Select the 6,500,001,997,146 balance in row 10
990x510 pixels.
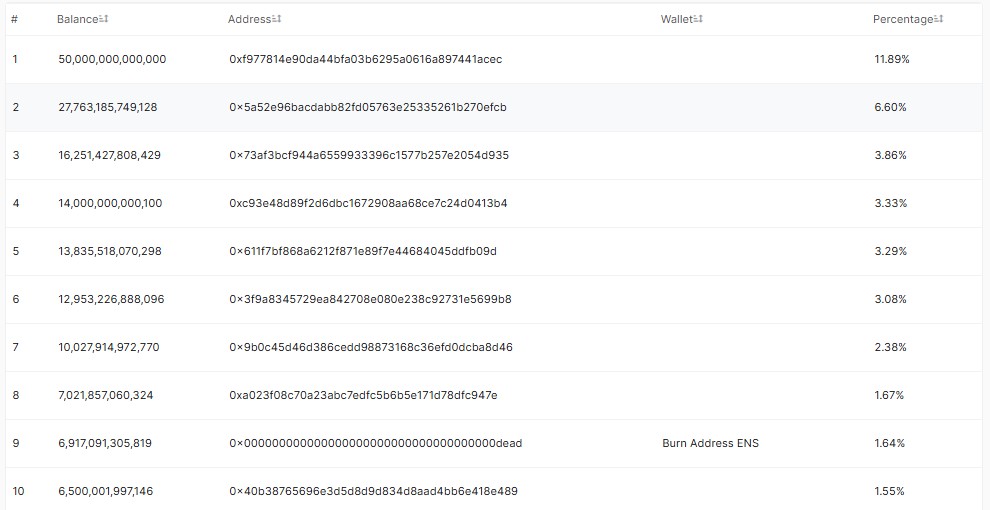click(x=105, y=491)
